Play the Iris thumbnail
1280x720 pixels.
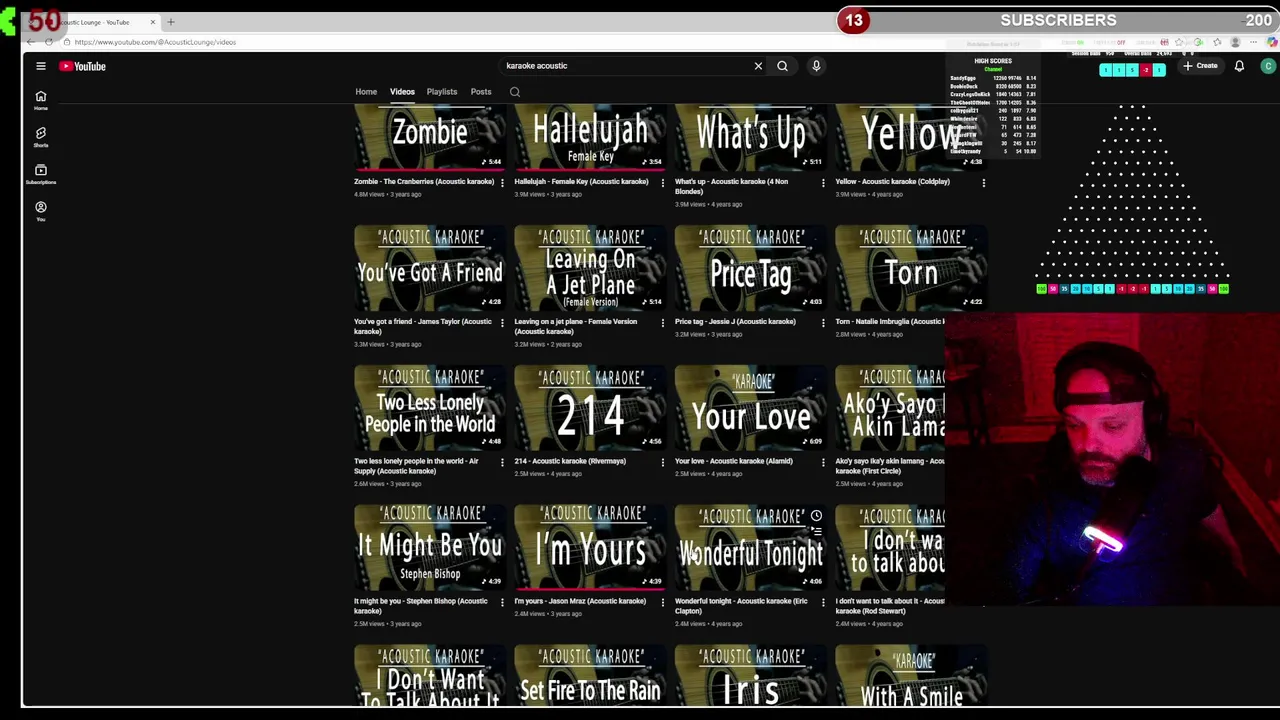pyautogui.click(x=751, y=676)
